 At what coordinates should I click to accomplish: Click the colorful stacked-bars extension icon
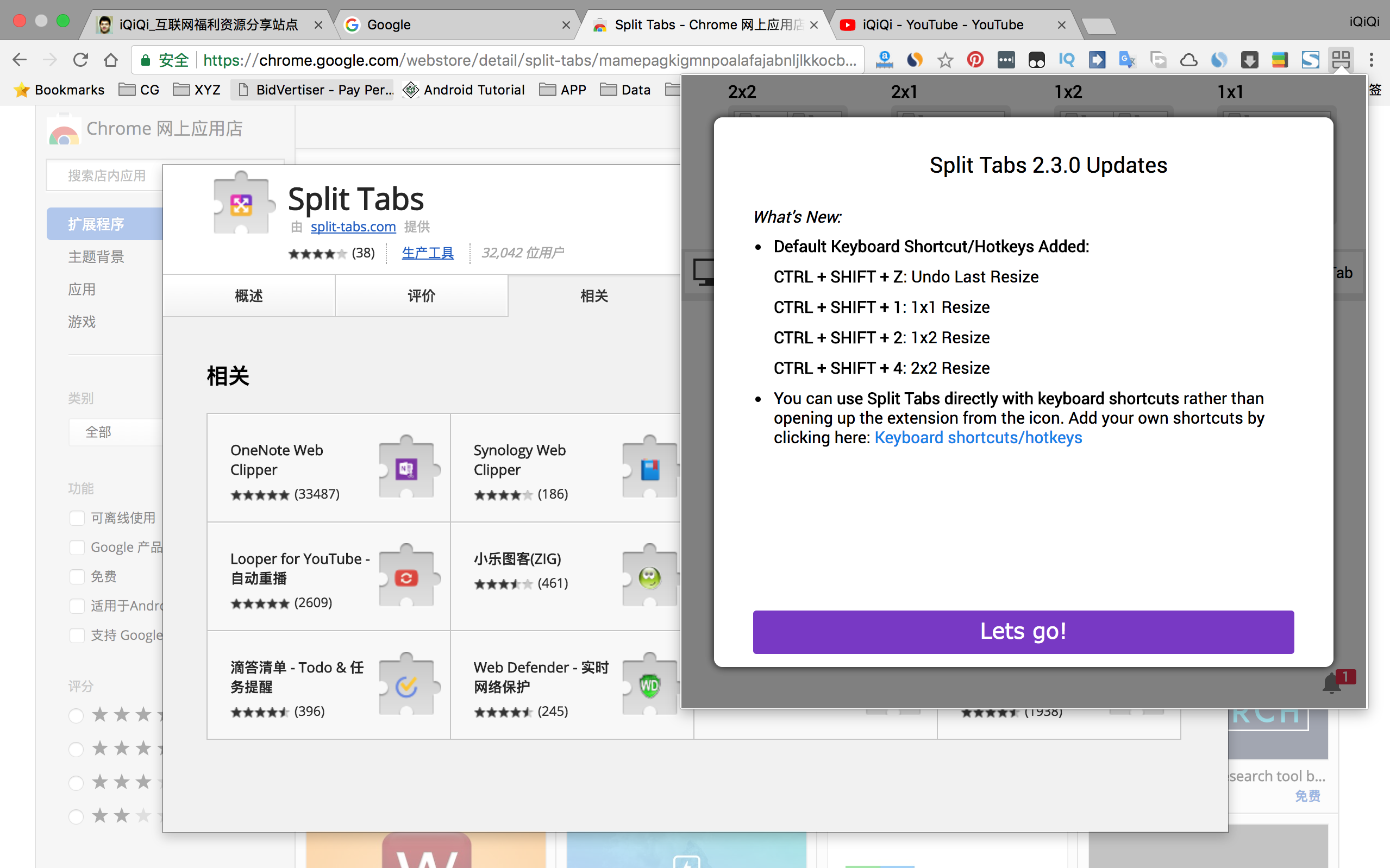point(1280,60)
